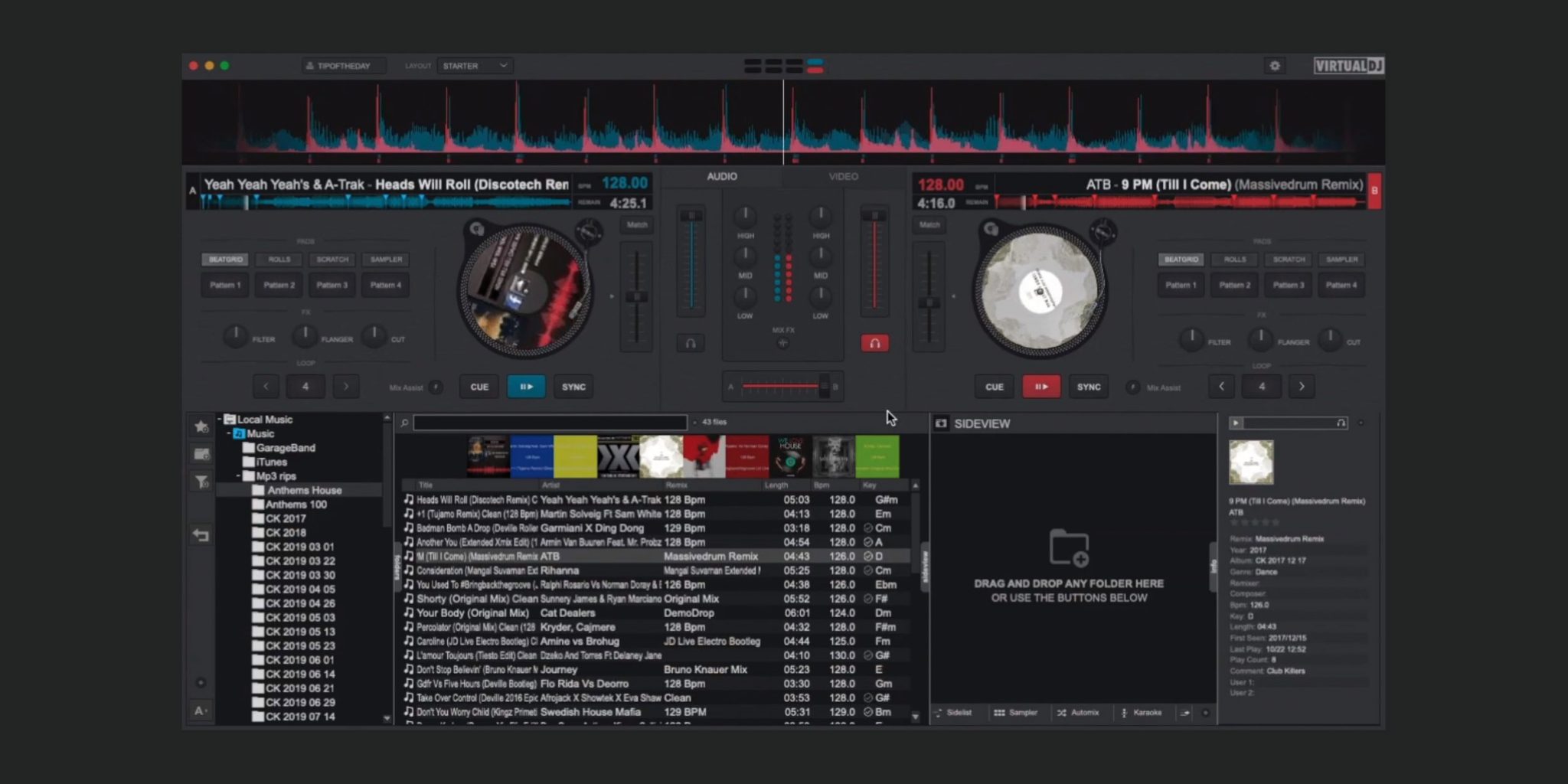This screenshot has width=1568, height=784.
Task: Toggle Mix Assist on deck B
Action: click(1133, 387)
